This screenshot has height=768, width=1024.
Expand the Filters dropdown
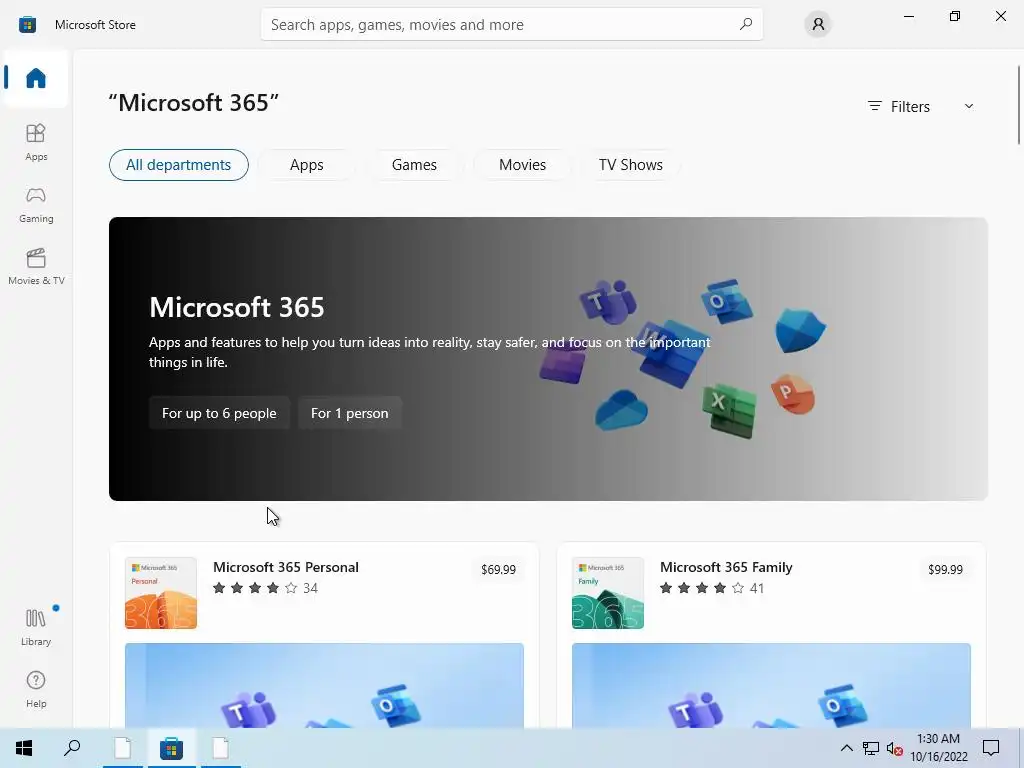[921, 106]
